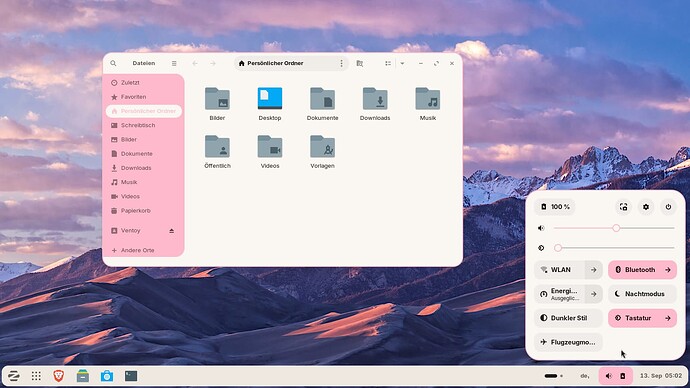Take a screenshot from quick settings

click(x=624, y=207)
